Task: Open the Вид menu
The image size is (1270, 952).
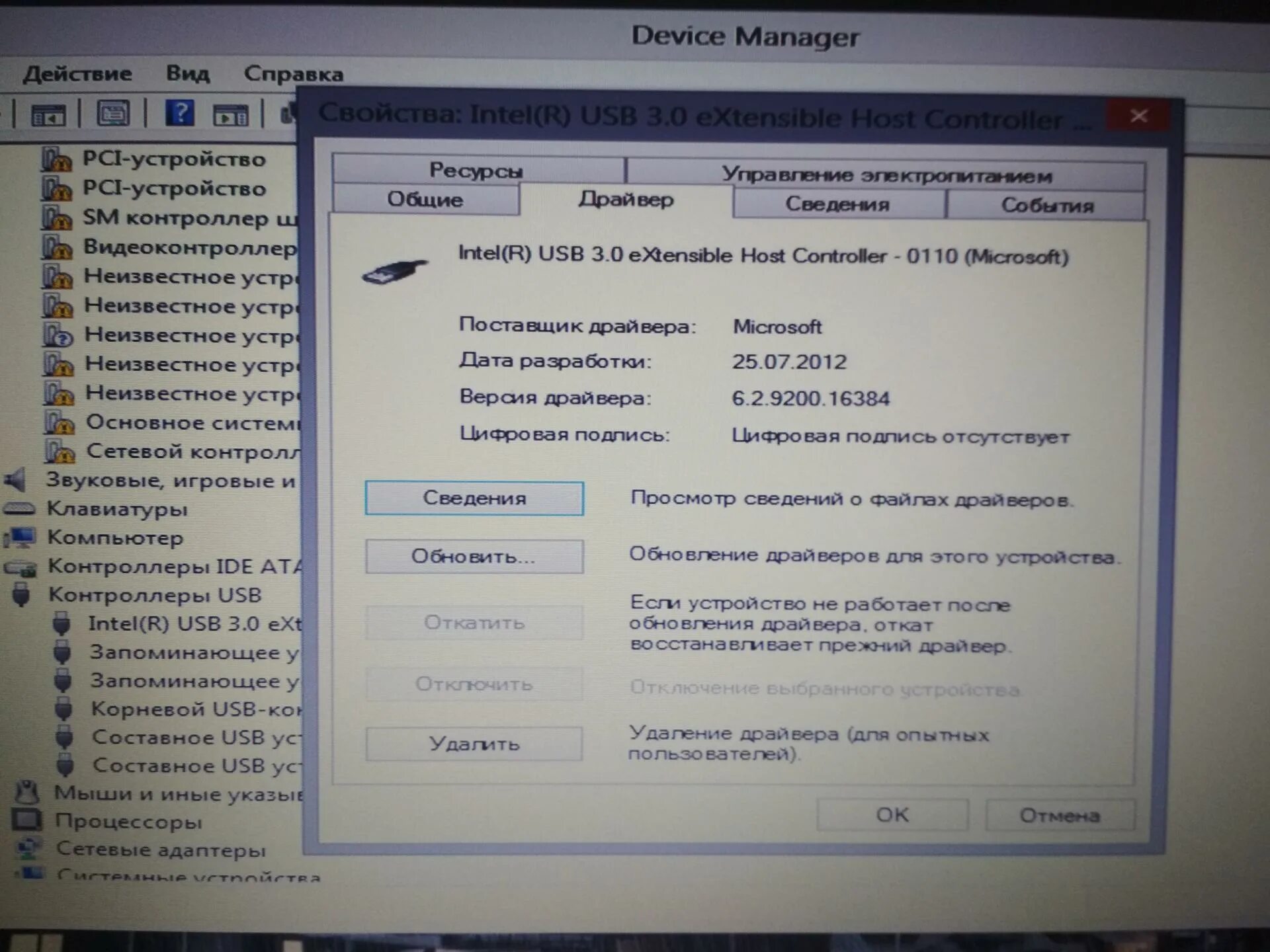Action: coord(188,73)
